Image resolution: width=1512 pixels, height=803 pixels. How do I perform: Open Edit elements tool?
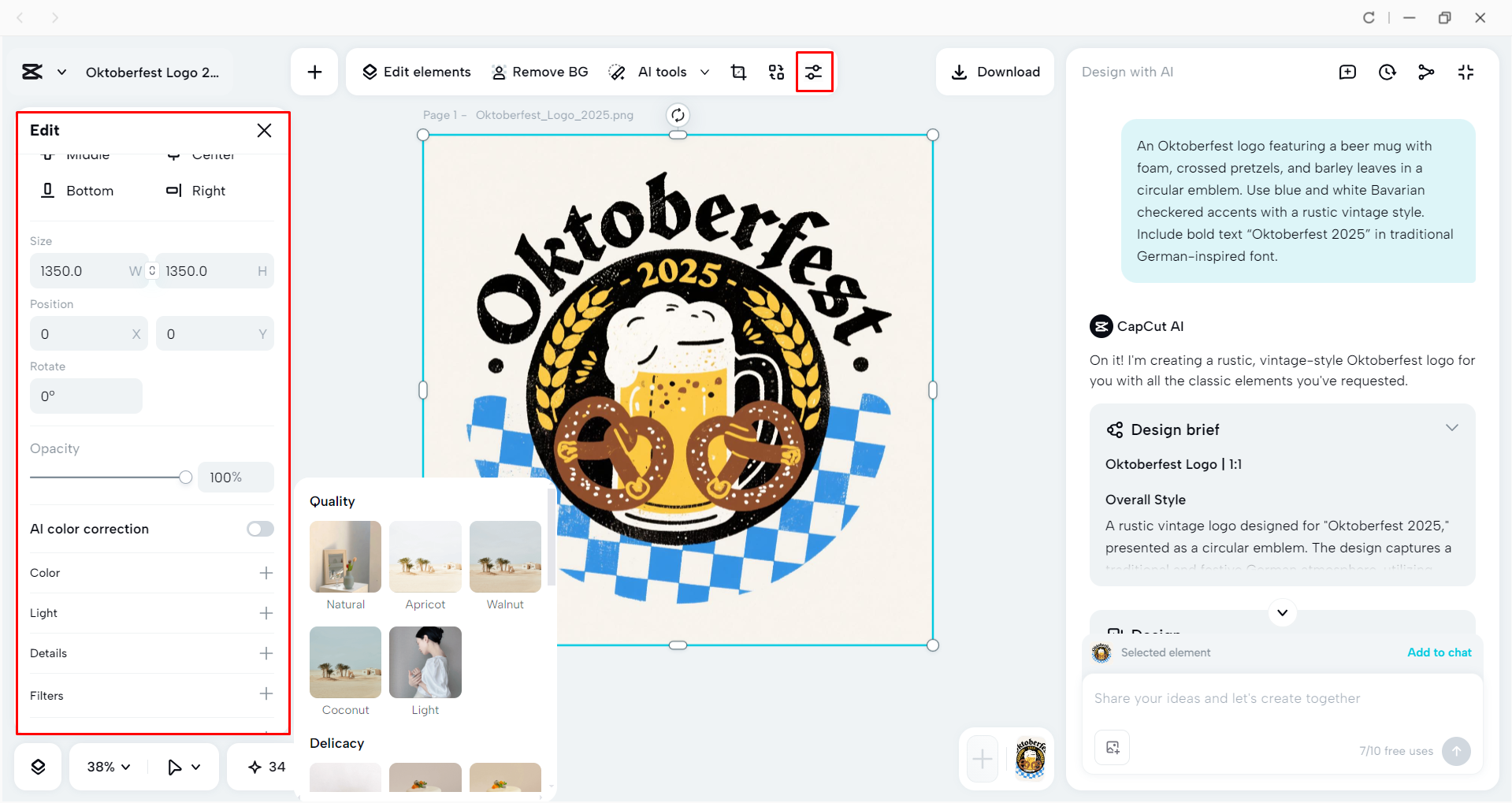[x=416, y=72]
